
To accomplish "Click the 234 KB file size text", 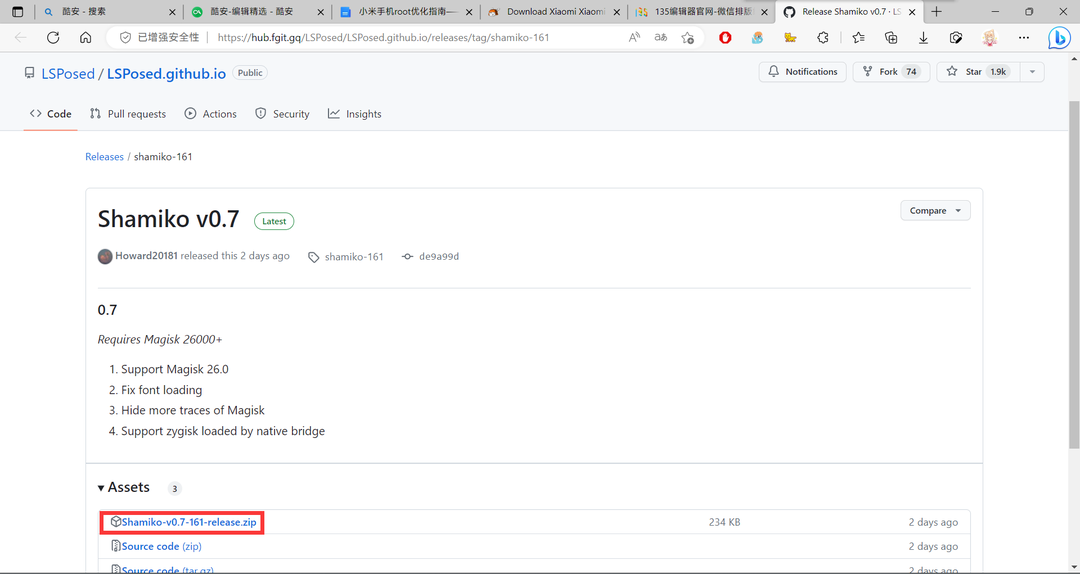I will (725, 522).
